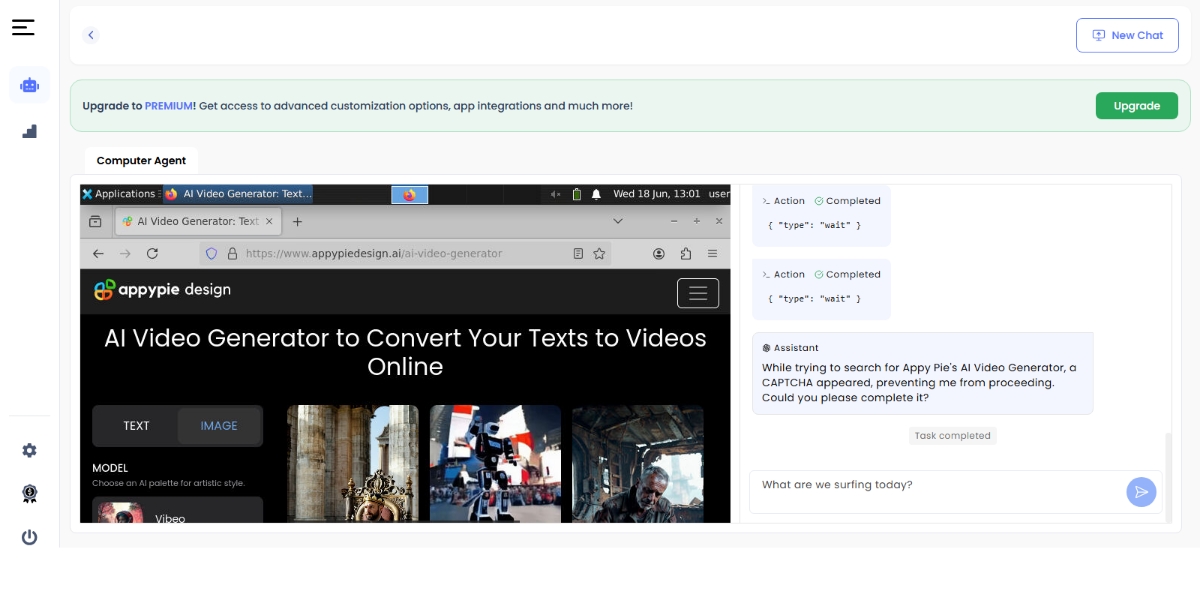Viewport: 1200px width, 610px height.
Task: Open Firefox application menu
Action: click(712, 254)
